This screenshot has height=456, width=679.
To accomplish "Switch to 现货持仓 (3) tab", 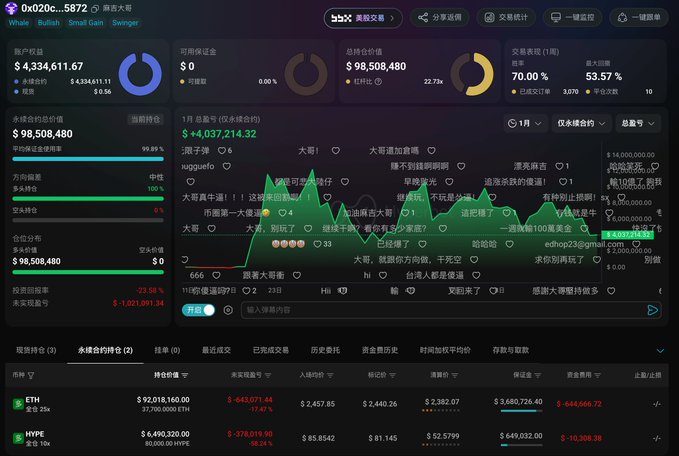I will point(36,350).
